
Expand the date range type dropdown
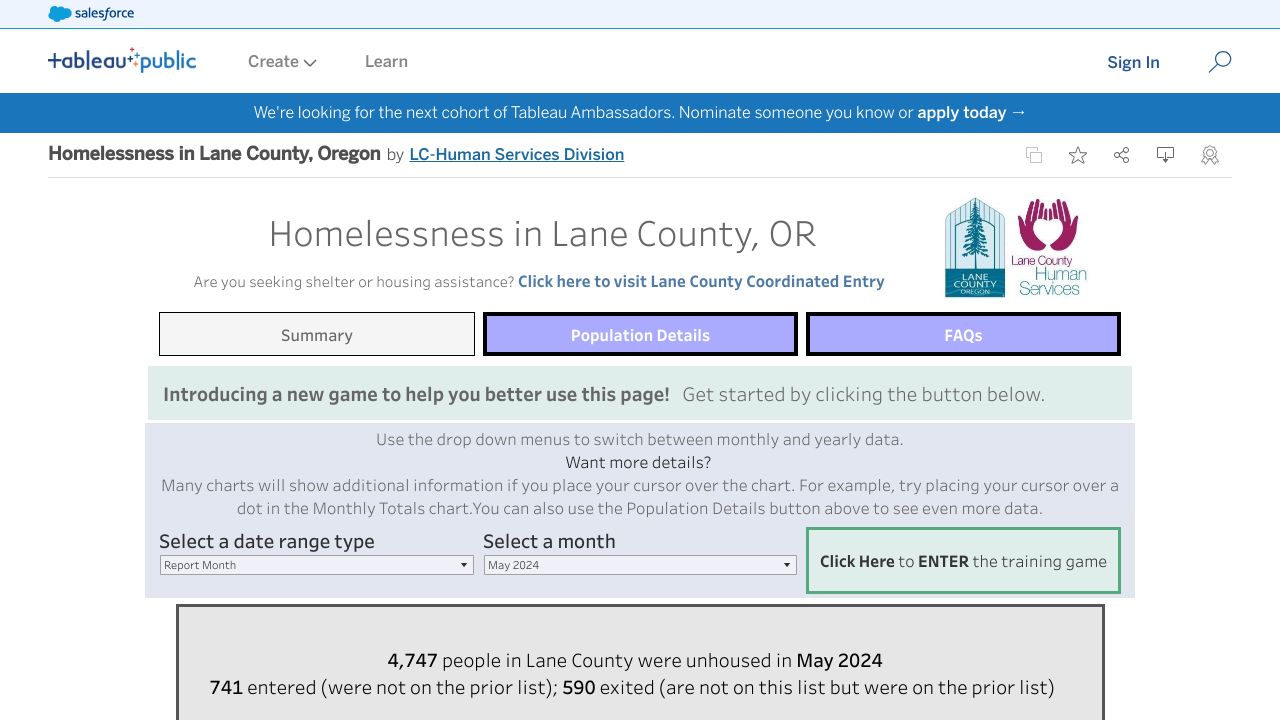pyautogui.click(x=316, y=564)
